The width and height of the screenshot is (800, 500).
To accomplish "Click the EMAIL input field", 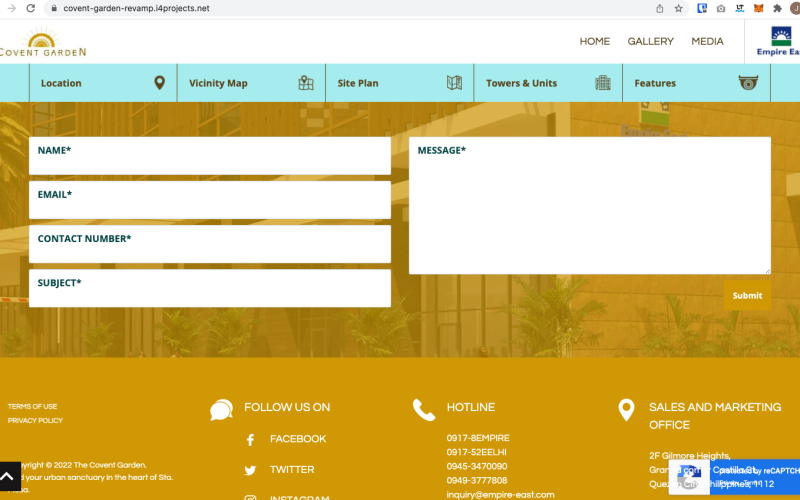I will point(210,200).
